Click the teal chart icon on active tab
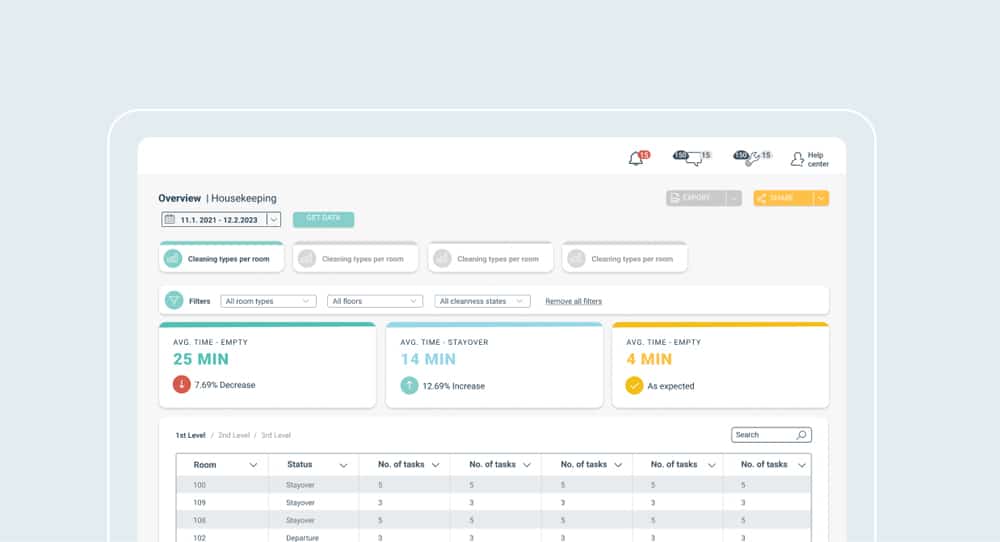Viewport: 1000px width, 542px height. (173, 258)
